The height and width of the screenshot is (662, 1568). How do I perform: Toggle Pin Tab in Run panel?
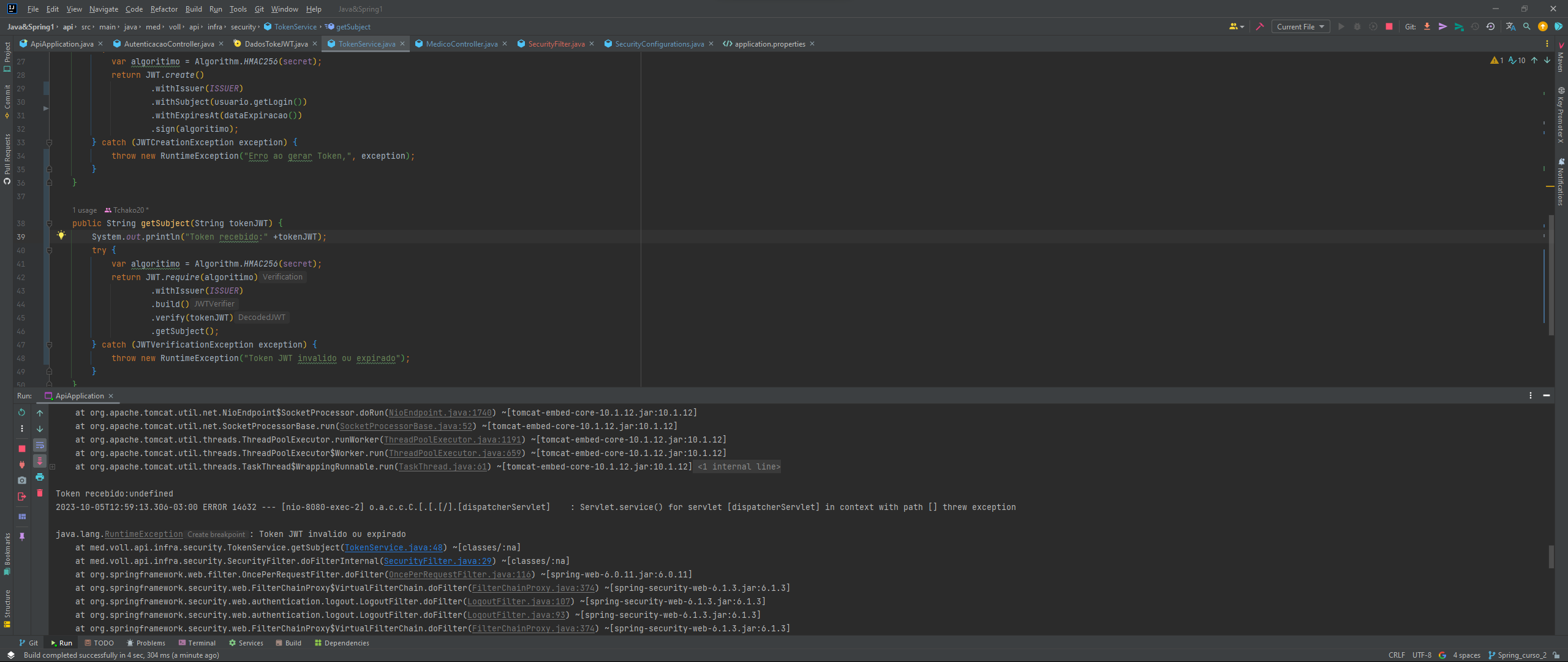[x=22, y=536]
